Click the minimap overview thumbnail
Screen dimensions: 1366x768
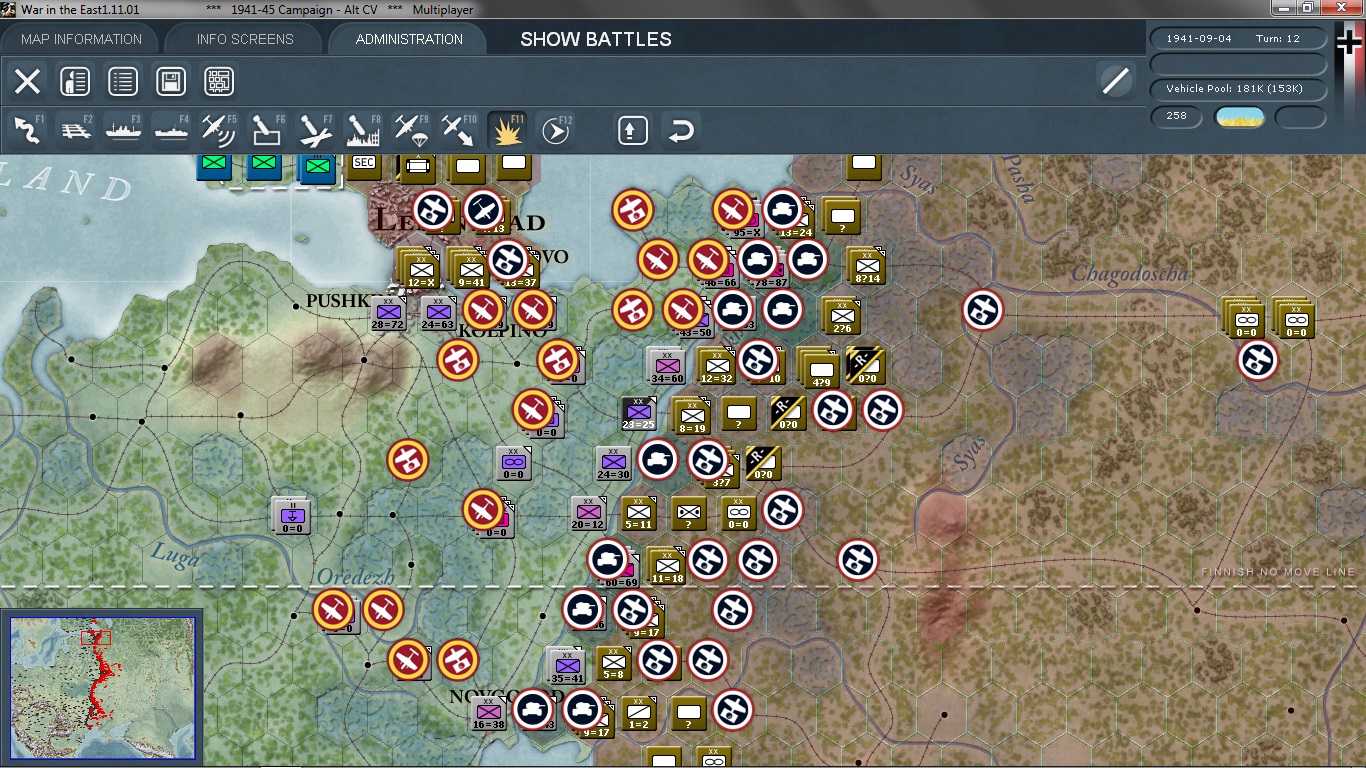pyautogui.click(x=102, y=690)
